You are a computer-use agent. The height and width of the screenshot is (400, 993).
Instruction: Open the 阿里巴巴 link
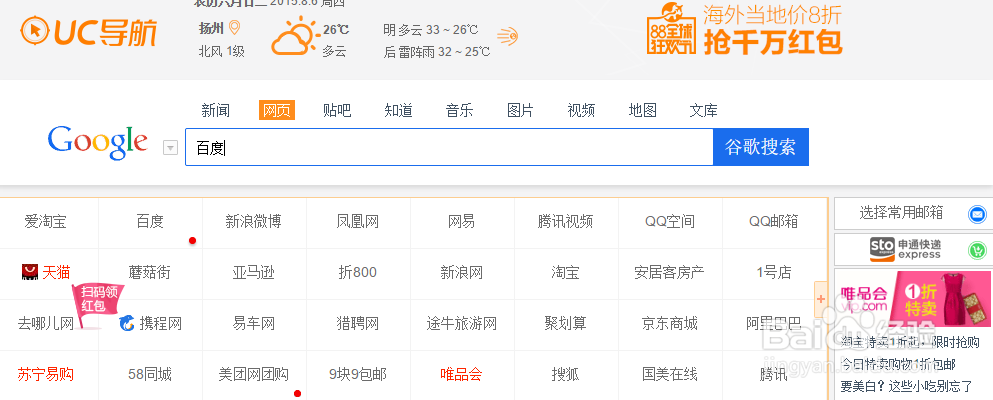tap(774, 324)
